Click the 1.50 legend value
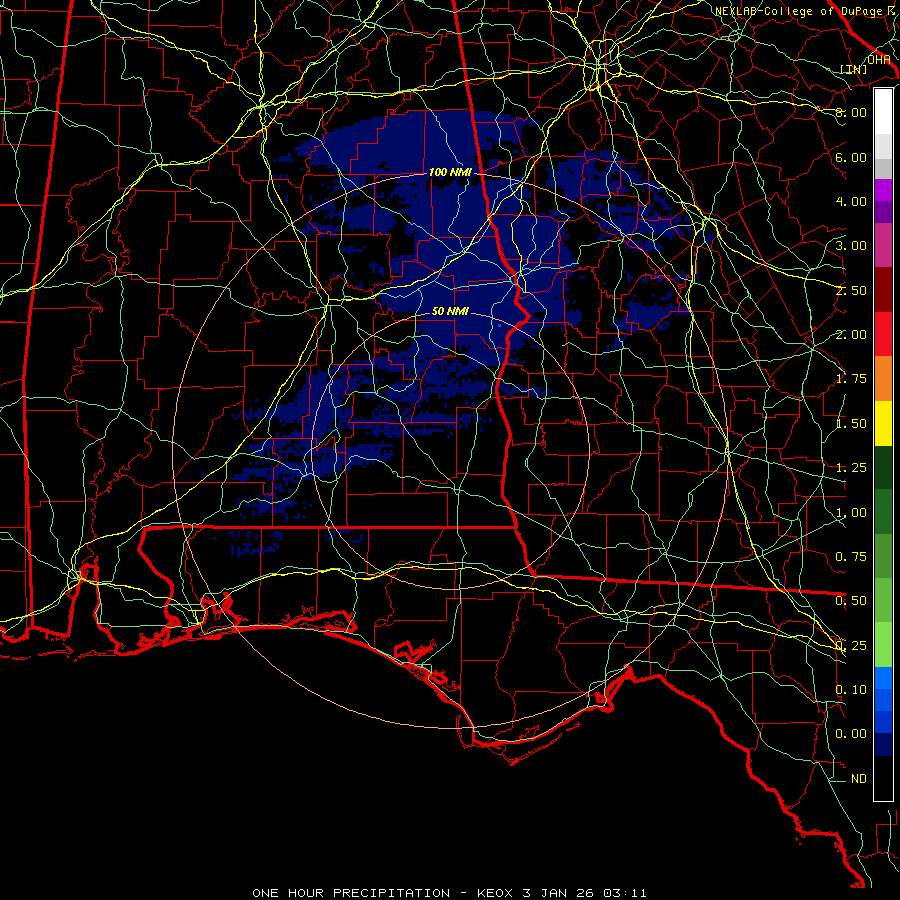The image size is (900, 900). (851, 424)
